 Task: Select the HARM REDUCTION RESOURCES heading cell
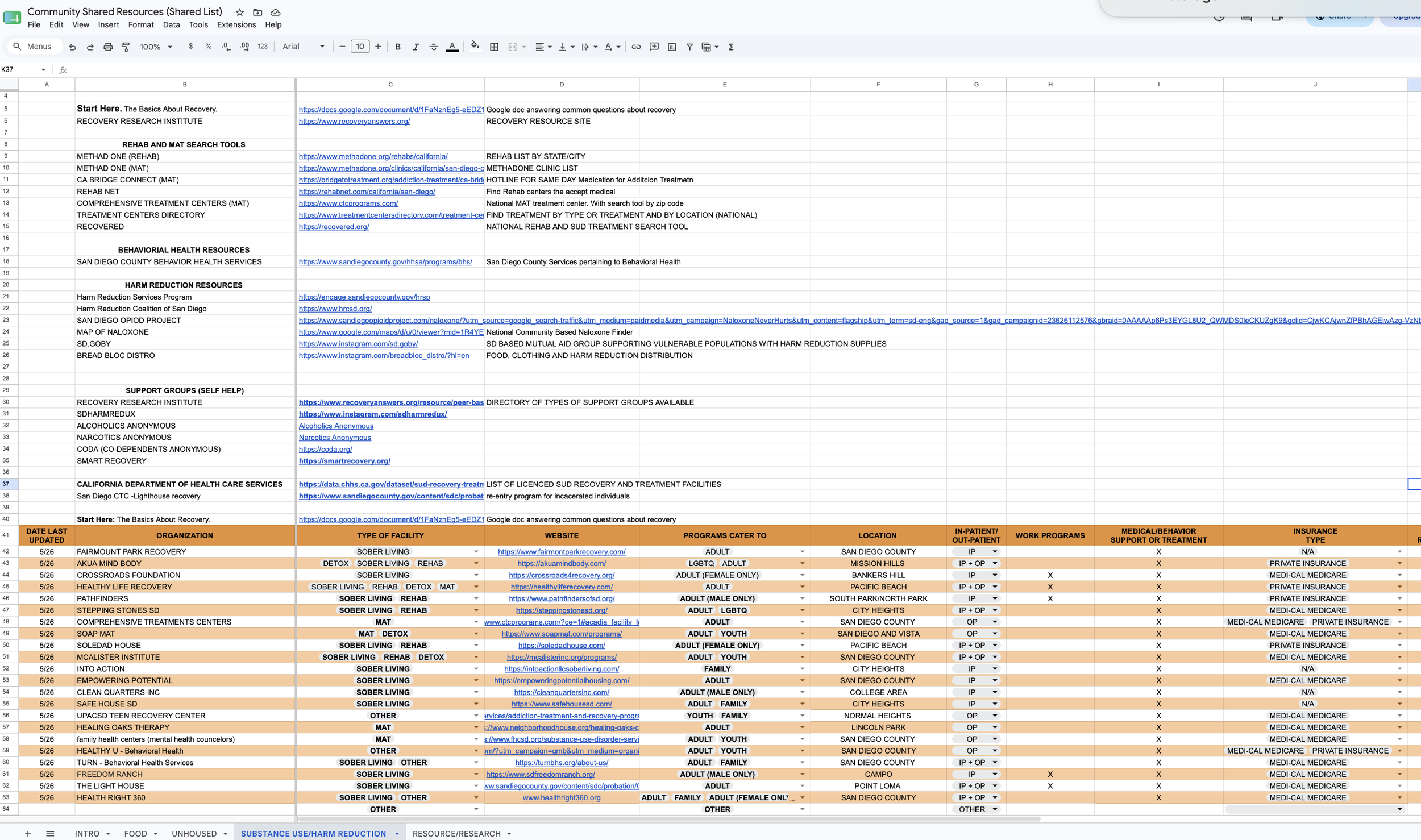[x=185, y=285]
